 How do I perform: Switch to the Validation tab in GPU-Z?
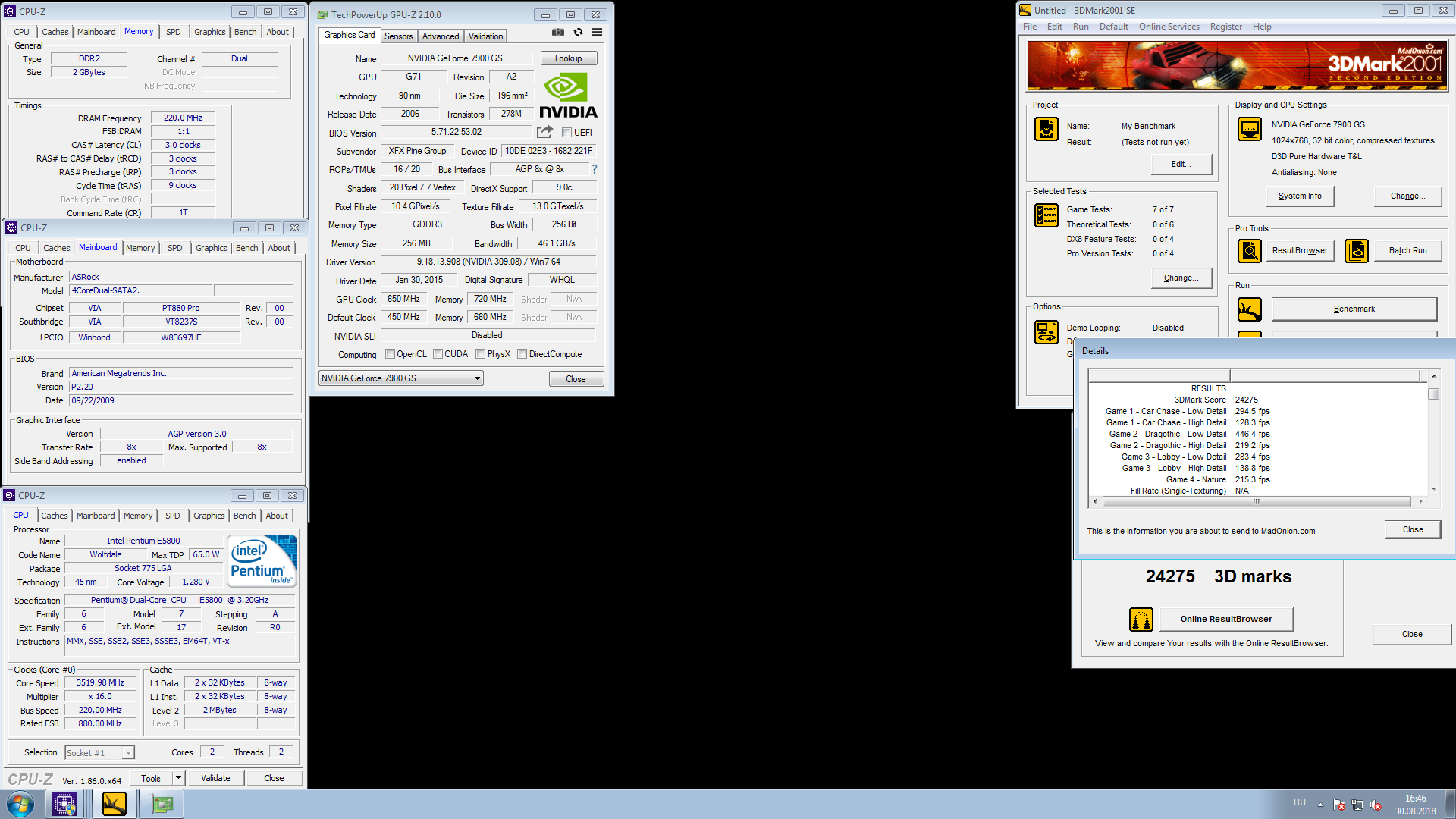(485, 36)
